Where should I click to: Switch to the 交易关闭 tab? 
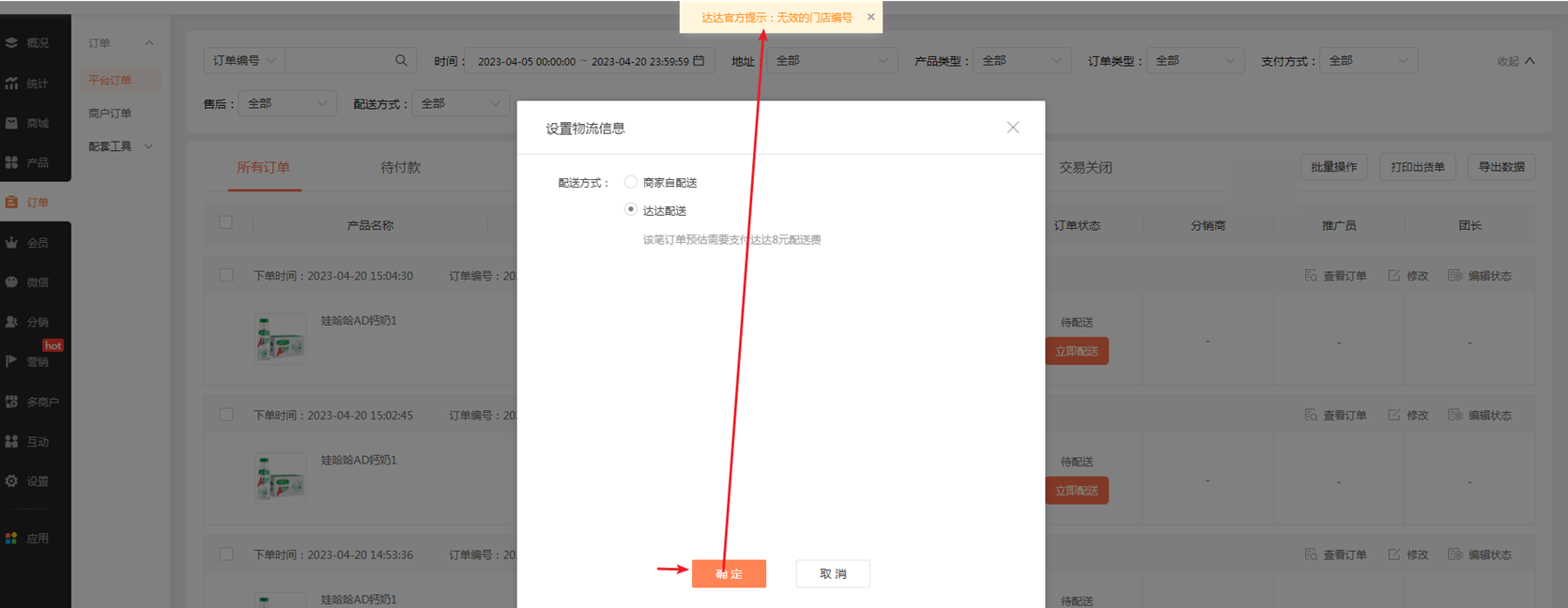1085,167
